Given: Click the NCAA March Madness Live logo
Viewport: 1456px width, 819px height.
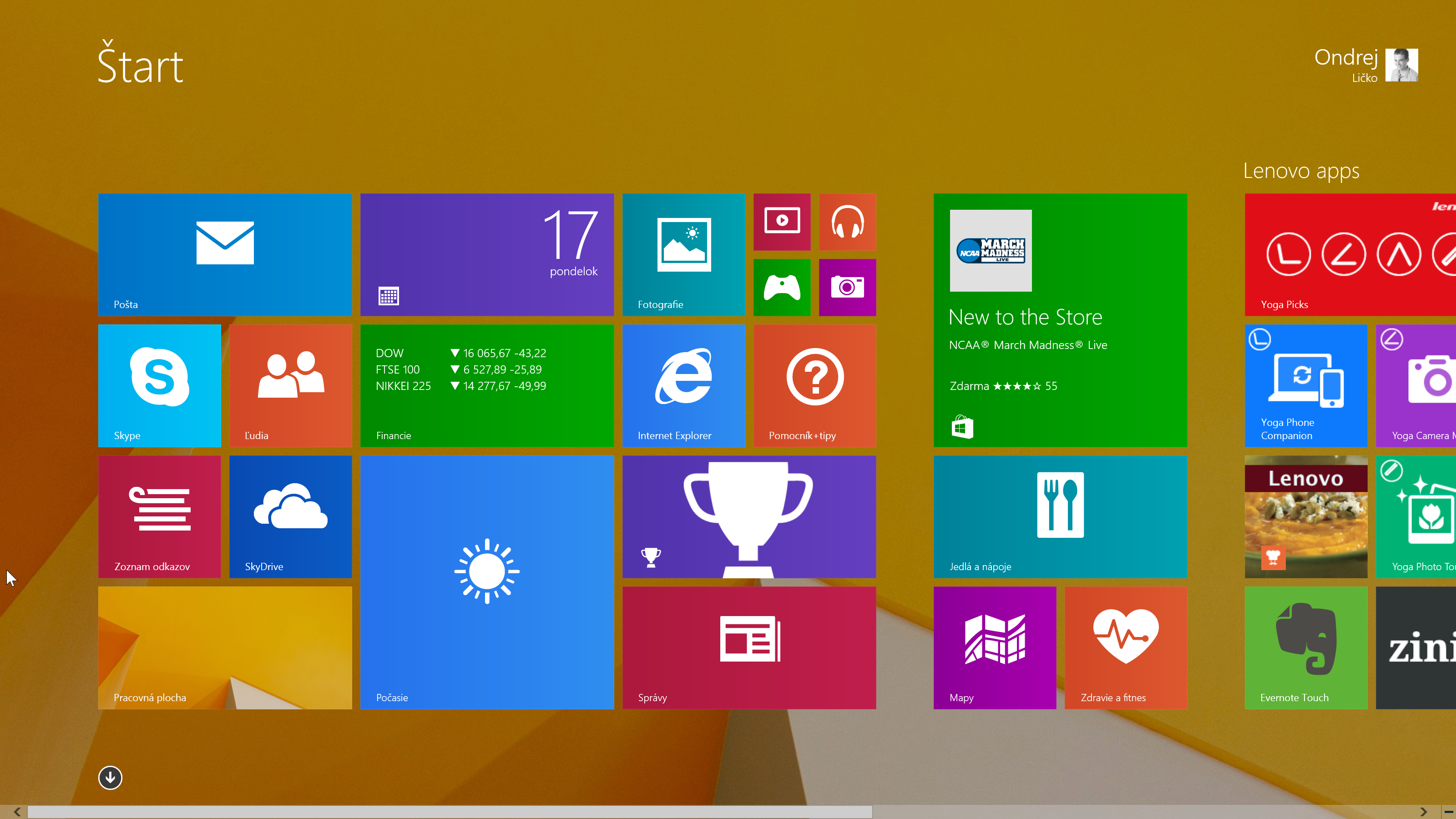Looking at the screenshot, I should point(991,250).
